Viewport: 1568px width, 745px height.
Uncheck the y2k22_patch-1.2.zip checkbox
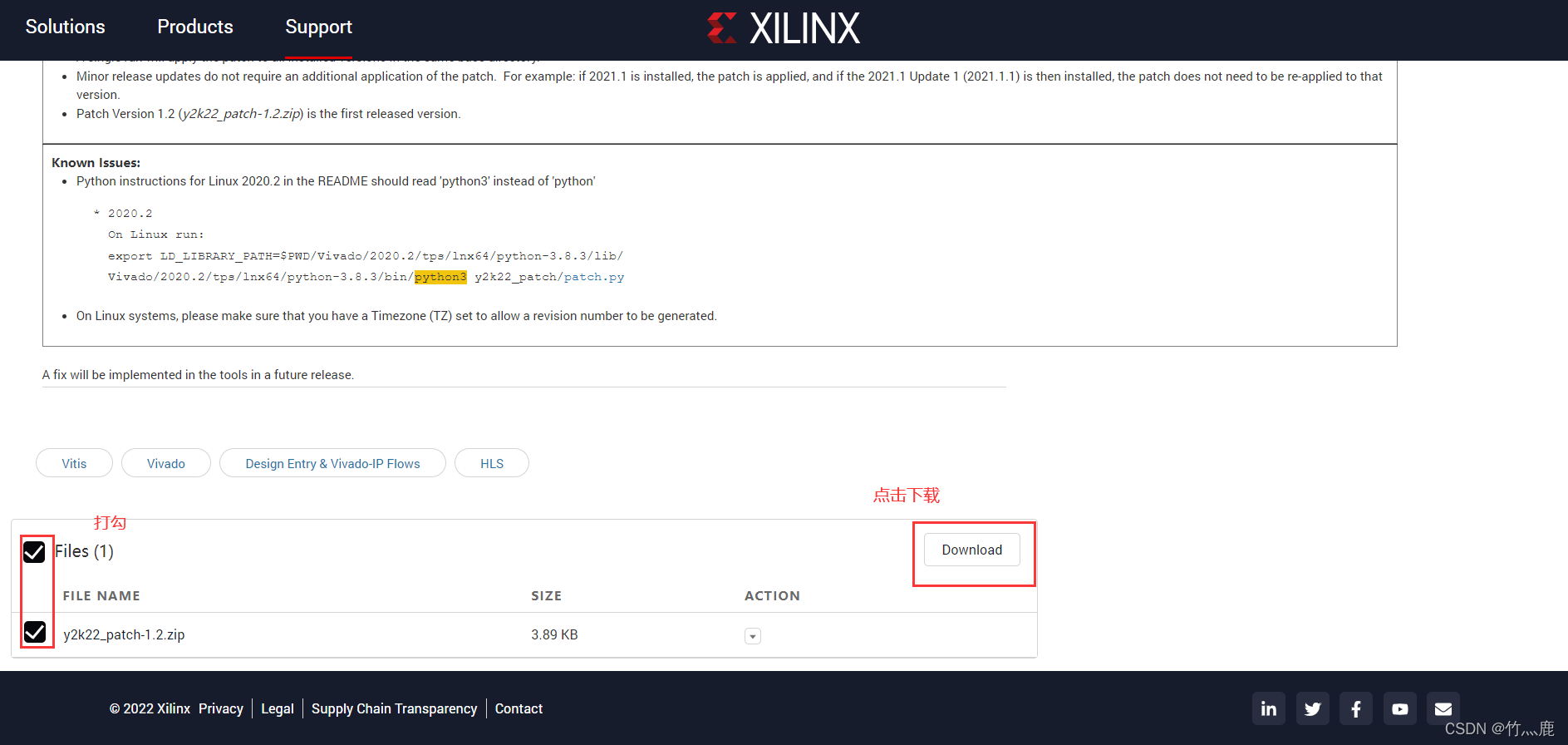[35, 632]
